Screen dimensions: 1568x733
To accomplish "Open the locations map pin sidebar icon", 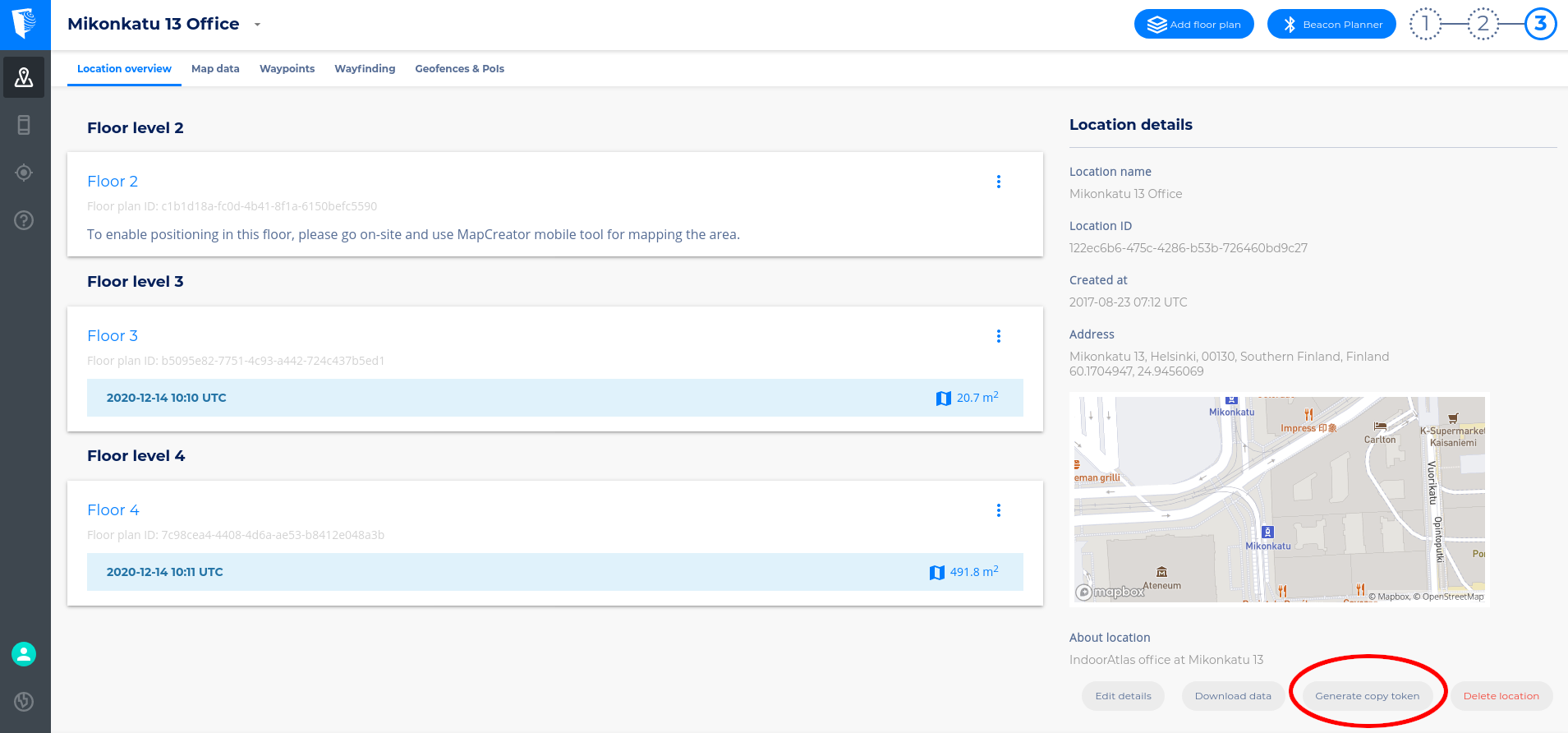I will [x=24, y=77].
